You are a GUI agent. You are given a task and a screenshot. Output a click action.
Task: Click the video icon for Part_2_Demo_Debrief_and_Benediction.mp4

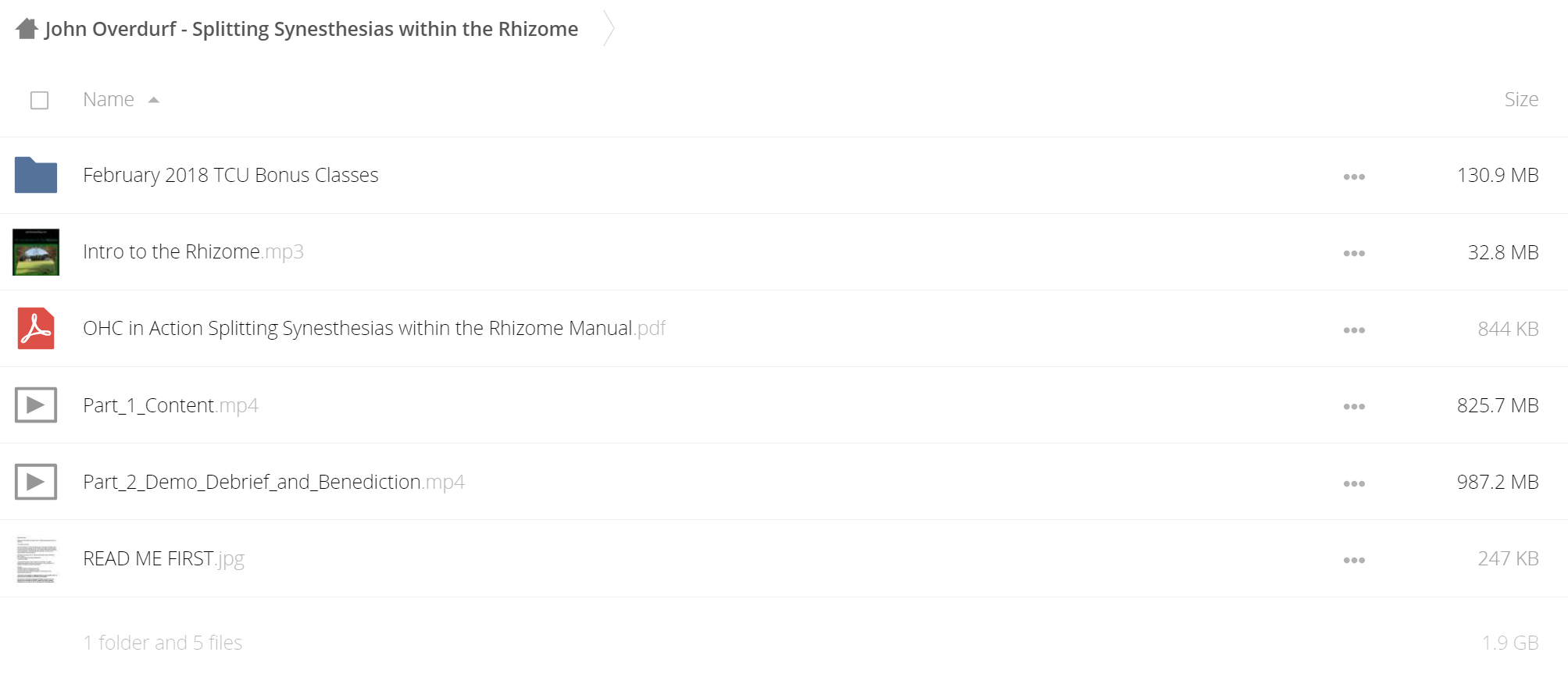[x=36, y=481]
